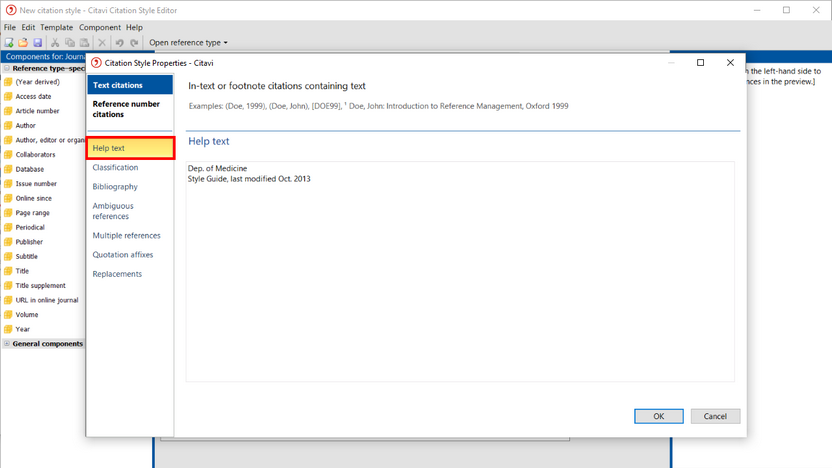Open the Classification section
Viewport: 832px width, 468px height.
point(115,168)
